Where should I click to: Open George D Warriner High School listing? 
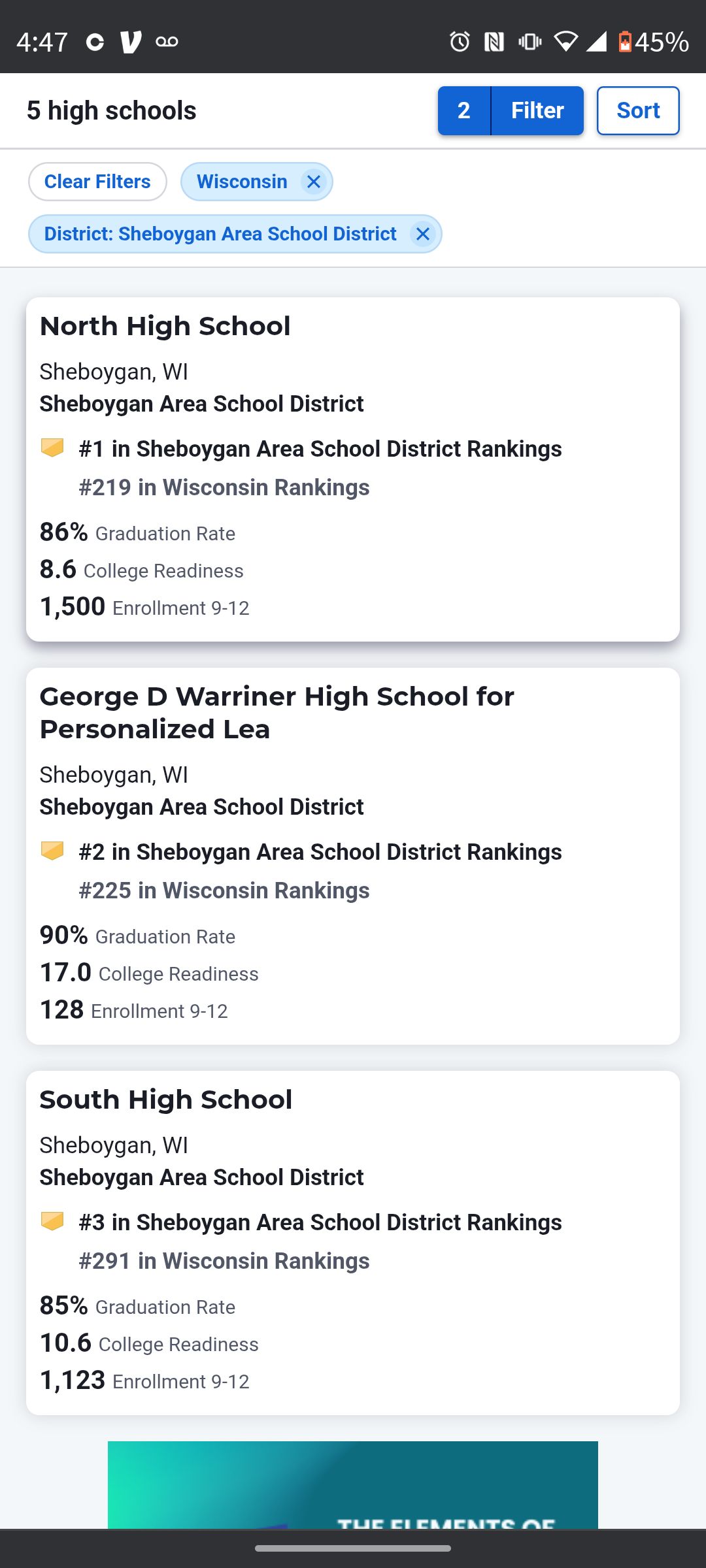coord(277,713)
